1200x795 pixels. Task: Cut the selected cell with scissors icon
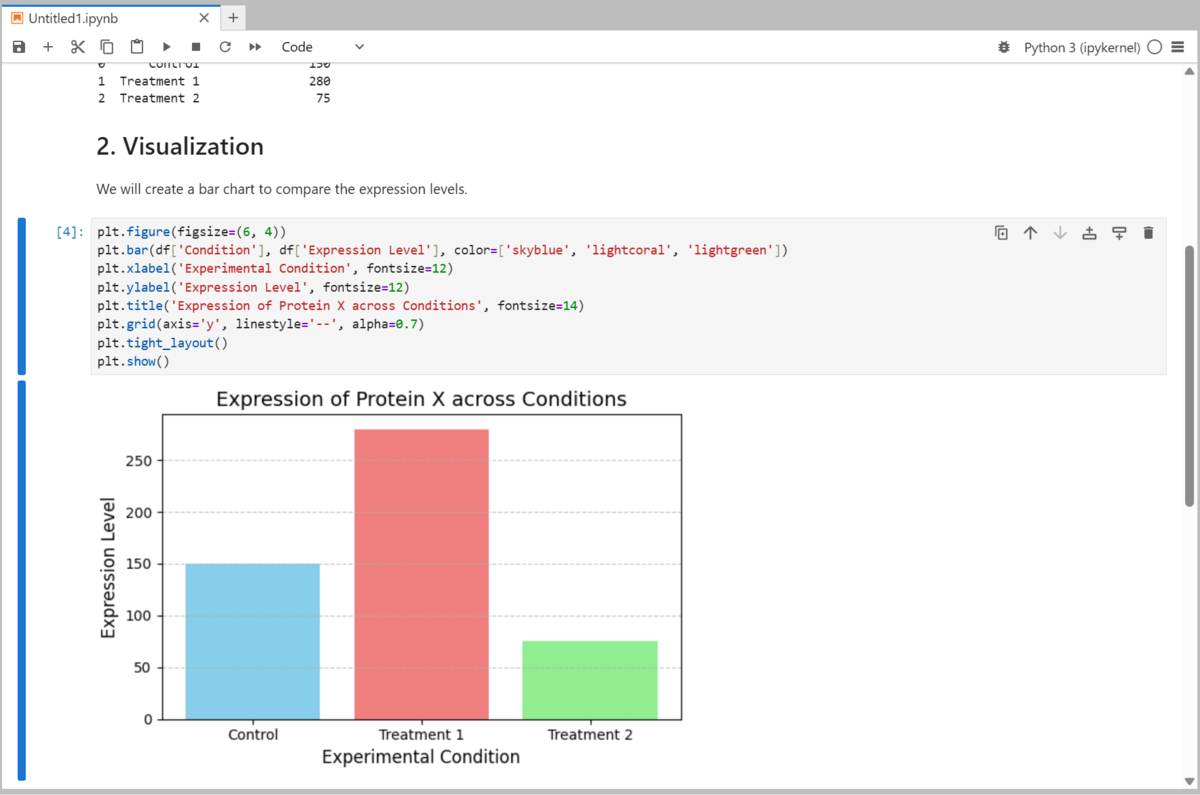click(77, 46)
